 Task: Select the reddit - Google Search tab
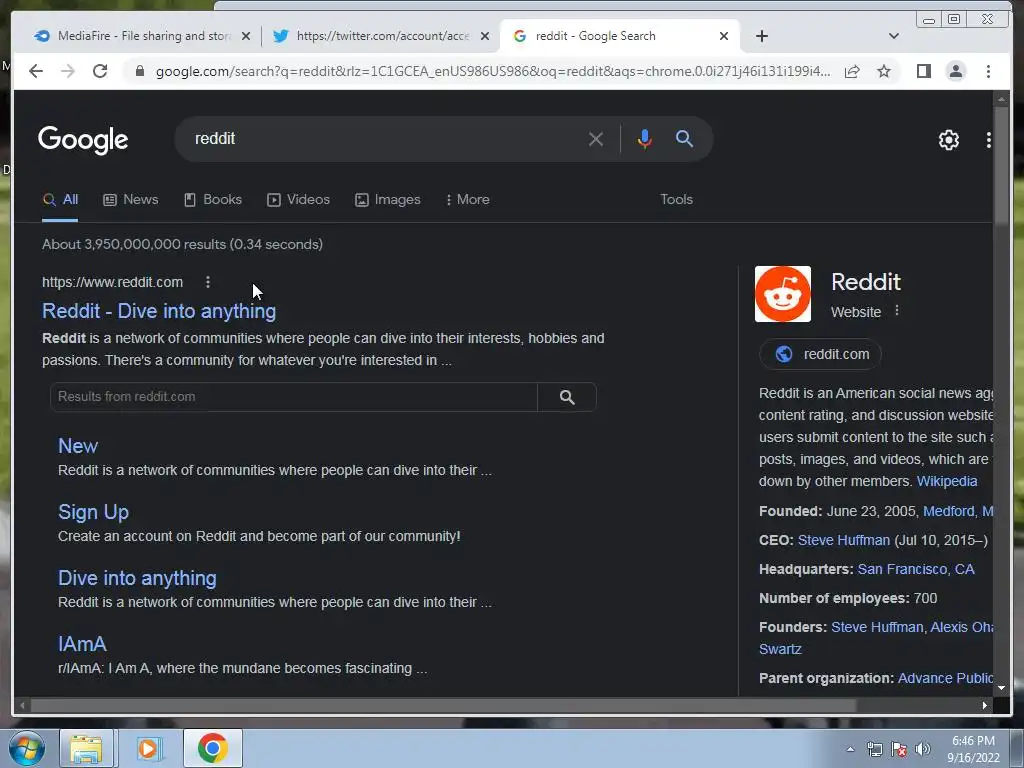[619, 36]
